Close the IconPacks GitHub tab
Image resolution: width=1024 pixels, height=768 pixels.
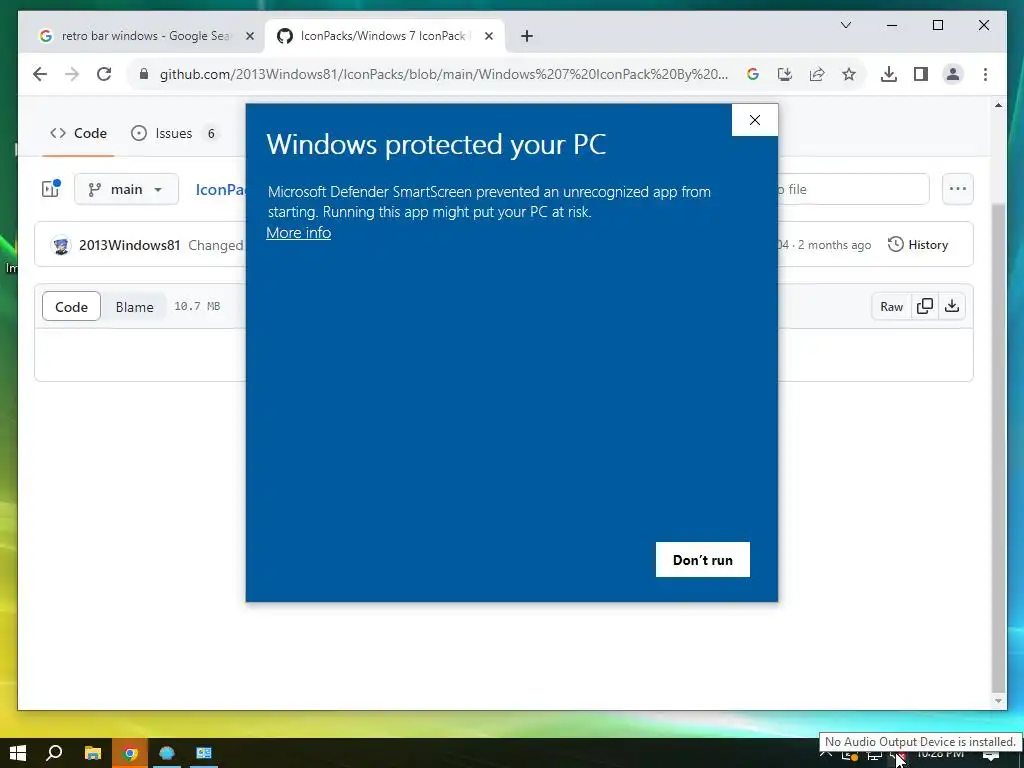(488, 36)
